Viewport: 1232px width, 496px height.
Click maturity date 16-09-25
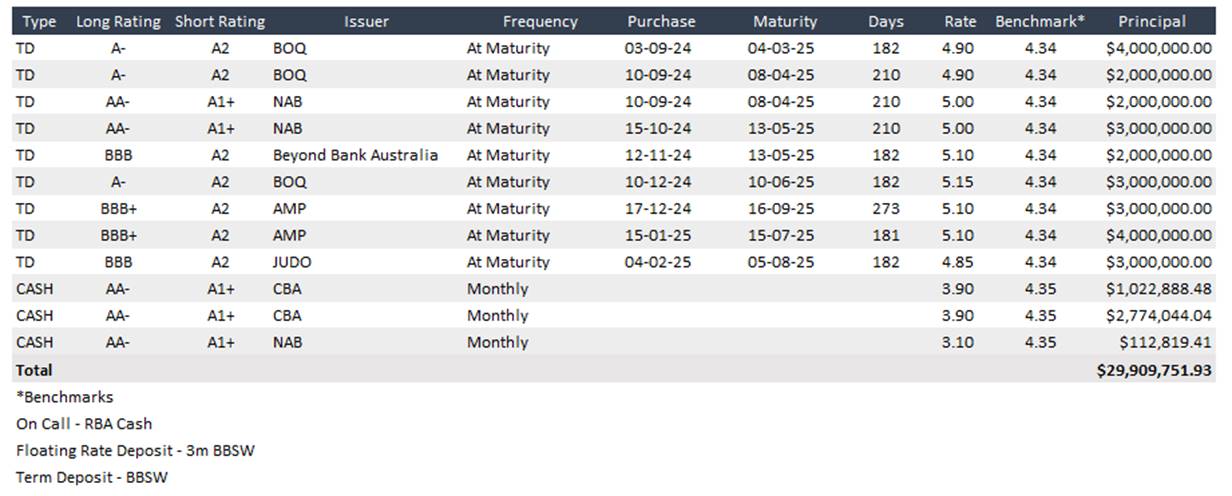click(781, 209)
